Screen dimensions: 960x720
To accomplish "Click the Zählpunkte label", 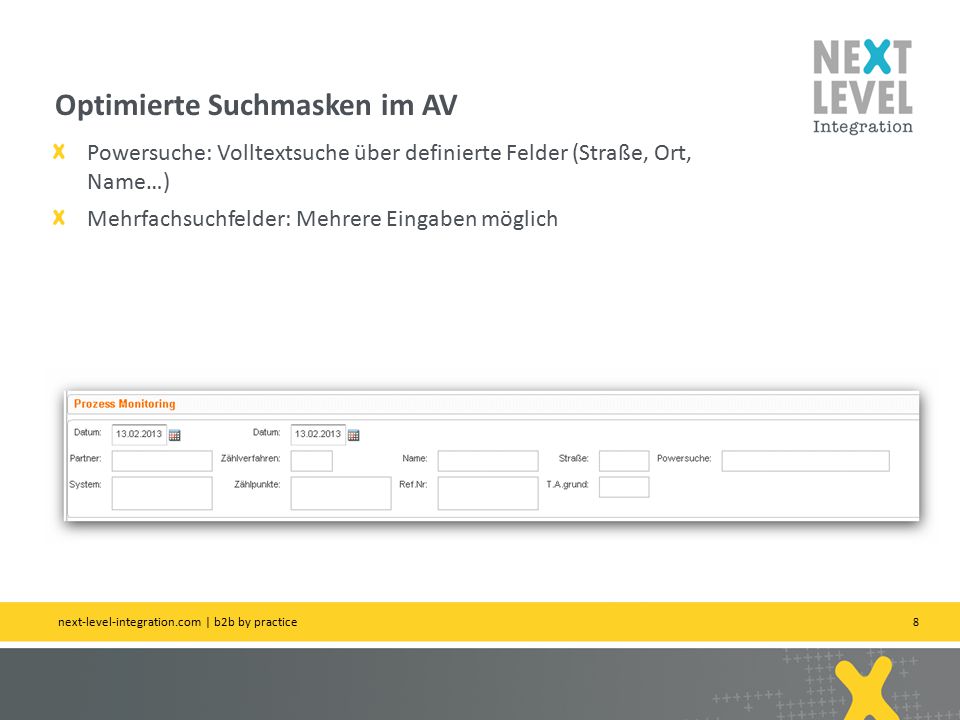I will [x=257, y=485].
